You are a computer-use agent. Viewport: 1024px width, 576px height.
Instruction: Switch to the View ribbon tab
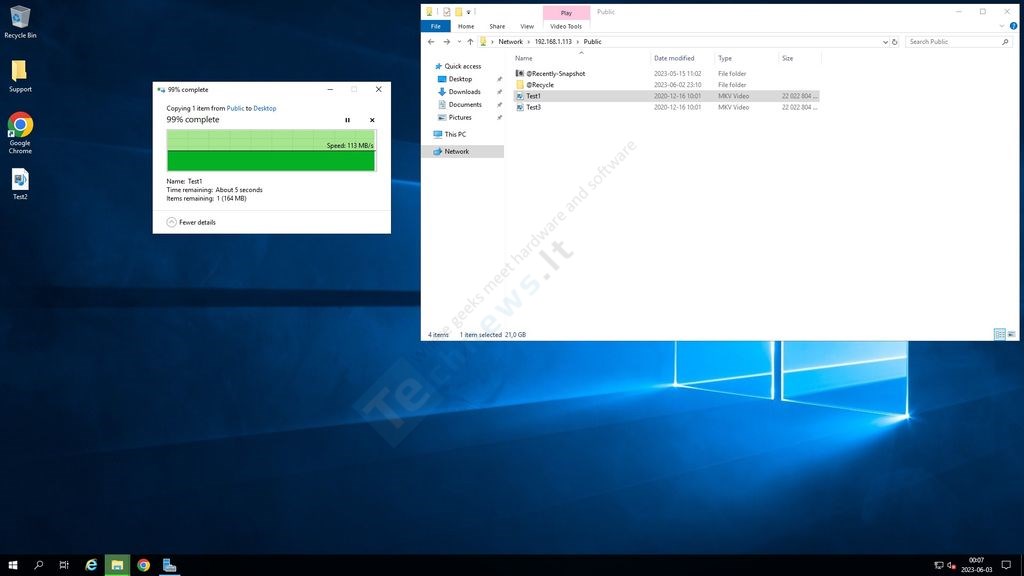tap(527, 26)
